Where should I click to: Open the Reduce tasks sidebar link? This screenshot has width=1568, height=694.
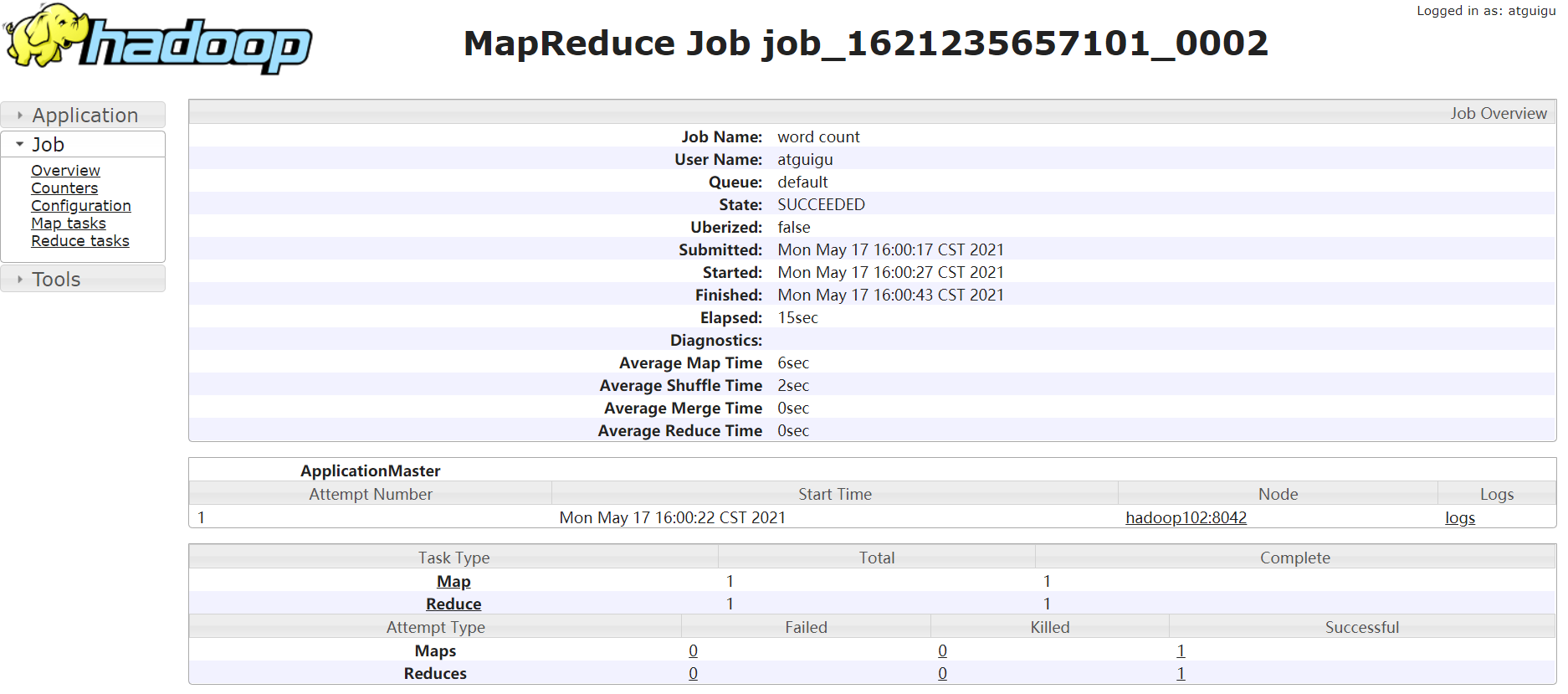[x=80, y=241]
